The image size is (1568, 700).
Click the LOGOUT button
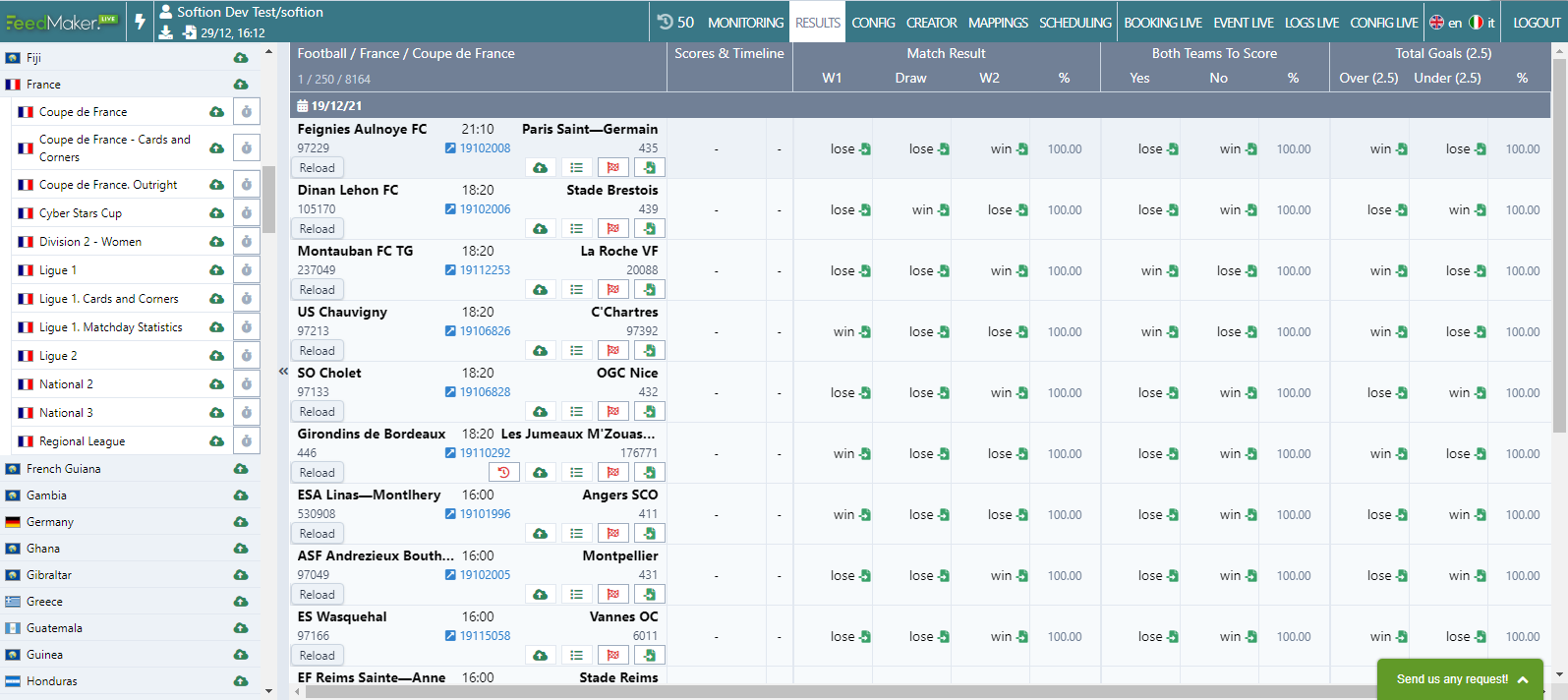(x=1538, y=23)
